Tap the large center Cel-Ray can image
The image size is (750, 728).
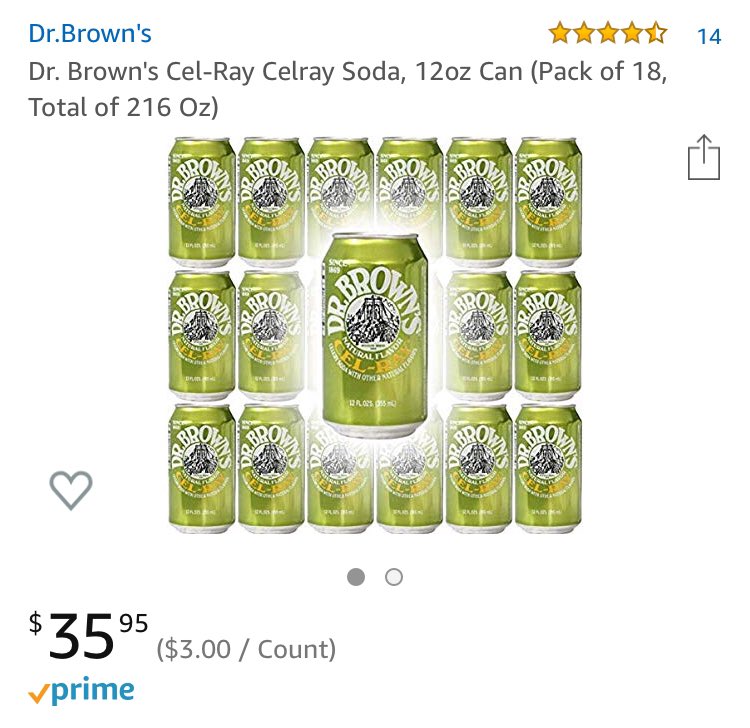tap(375, 334)
